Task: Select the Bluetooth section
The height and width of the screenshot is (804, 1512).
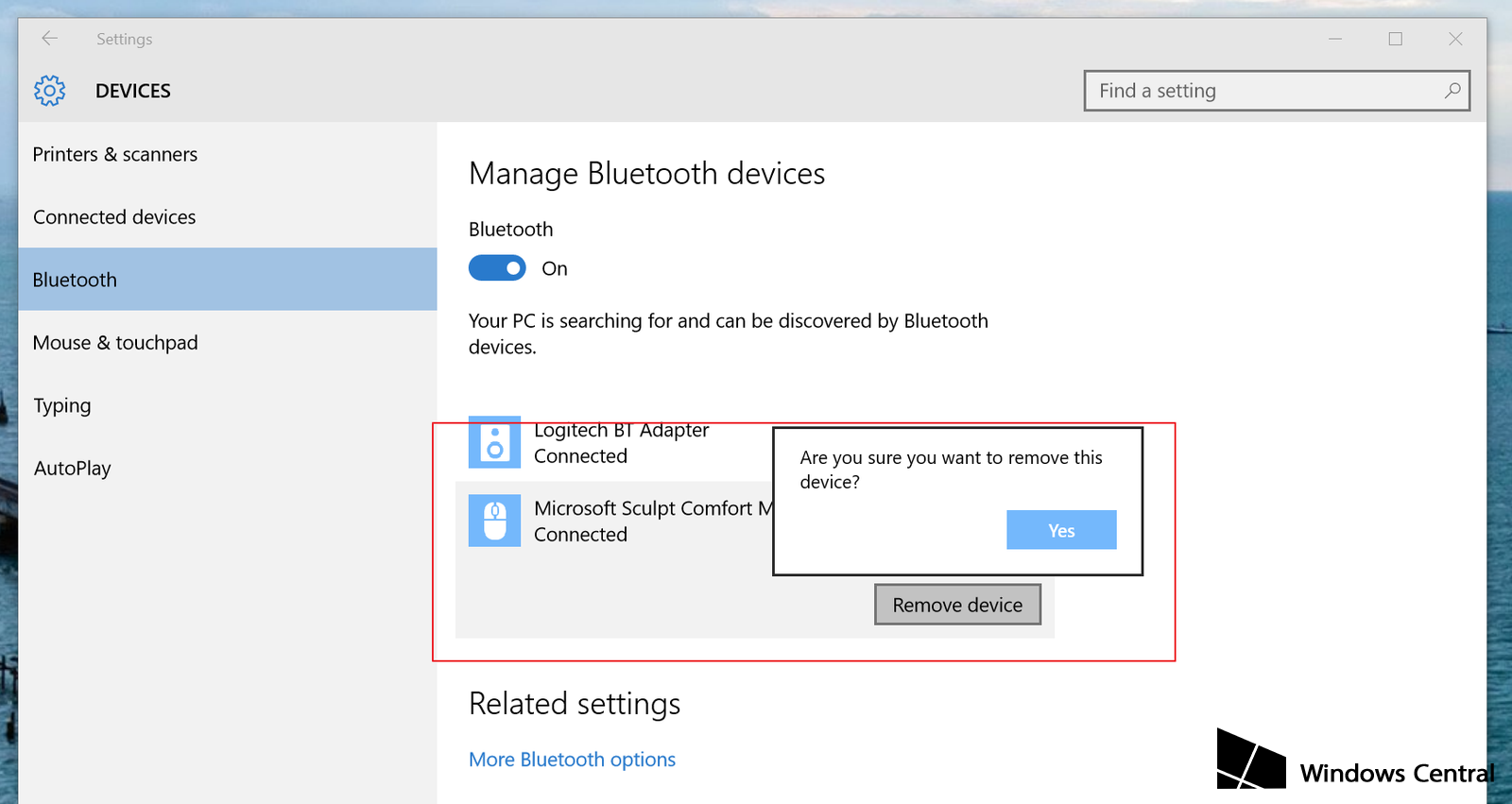Action: pos(228,280)
